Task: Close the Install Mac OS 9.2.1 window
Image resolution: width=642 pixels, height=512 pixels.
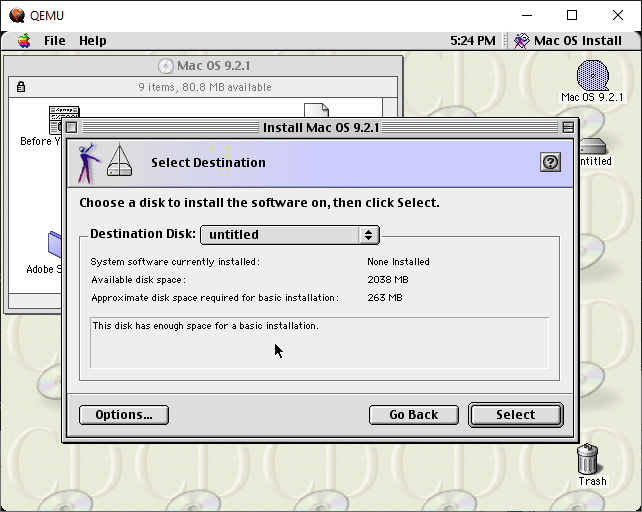Action: coord(71,127)
